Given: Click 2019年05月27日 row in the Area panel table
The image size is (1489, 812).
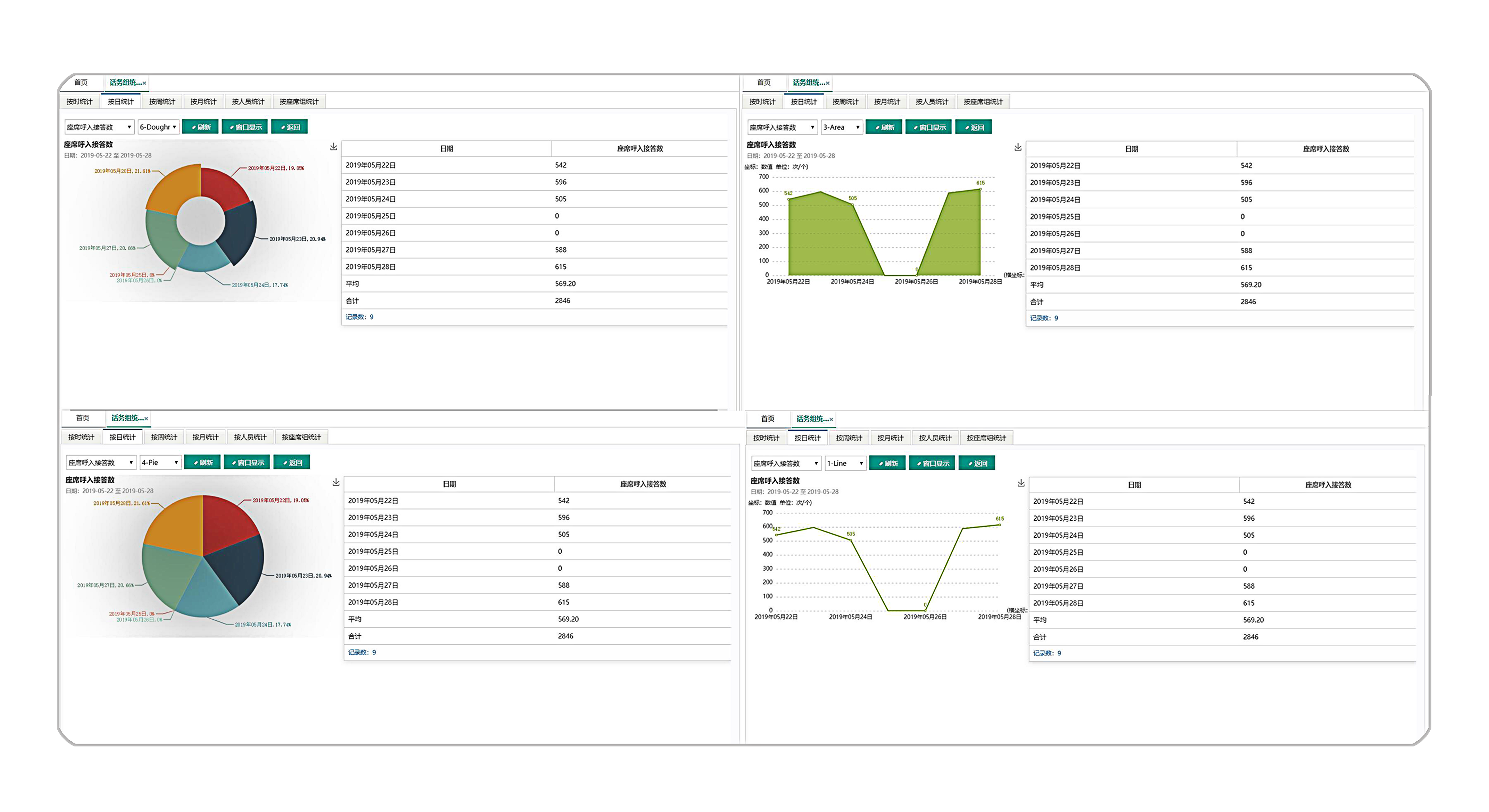Looking at the screenshot, I should click(x=1220, y=251).
